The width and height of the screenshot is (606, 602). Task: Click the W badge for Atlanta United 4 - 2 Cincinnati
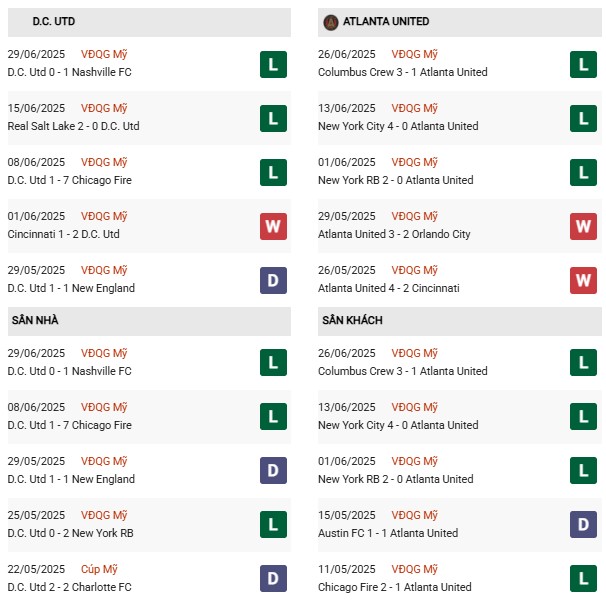coord(583,281)
